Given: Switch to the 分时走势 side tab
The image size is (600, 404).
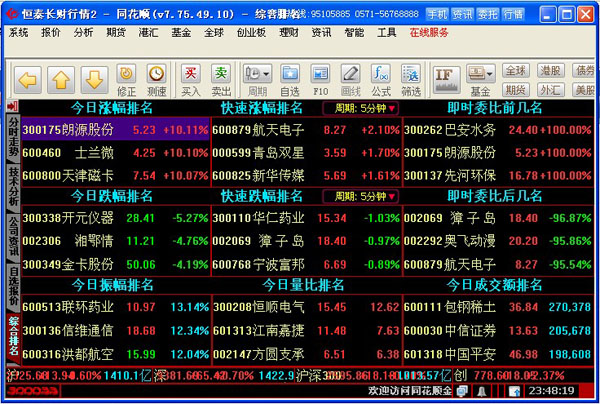Looking at the screenshot, I should tap(13, 137).
